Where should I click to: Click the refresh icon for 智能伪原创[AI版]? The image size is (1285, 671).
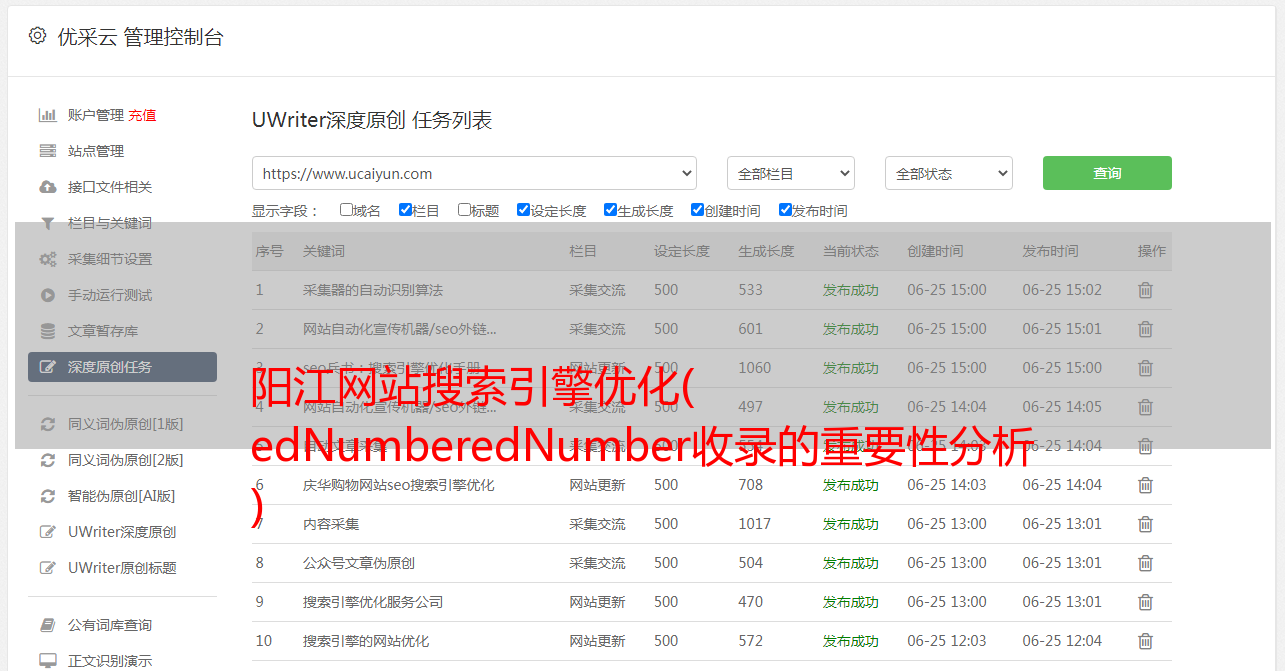47,496
